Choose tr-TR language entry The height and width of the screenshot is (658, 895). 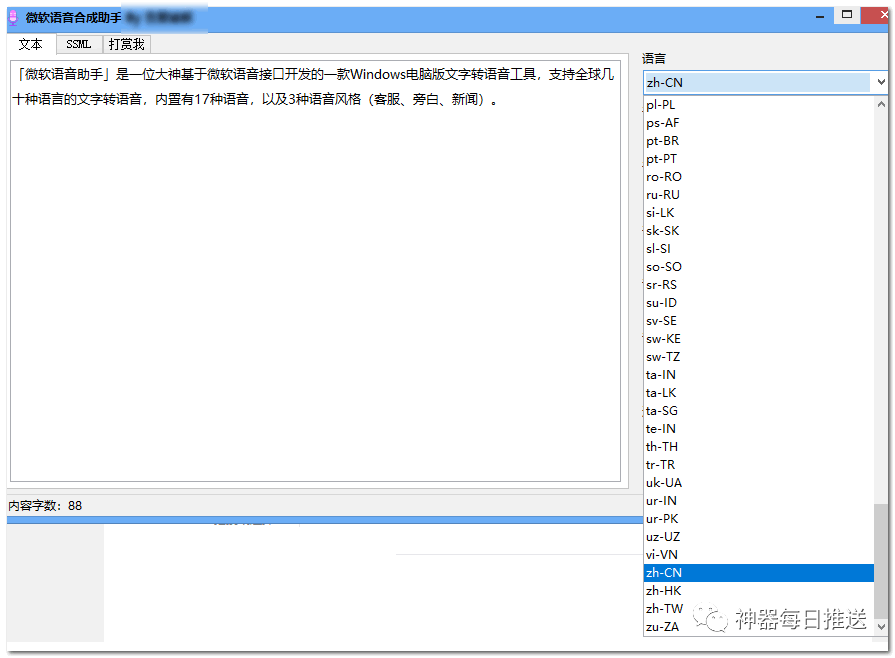(759, 465)
